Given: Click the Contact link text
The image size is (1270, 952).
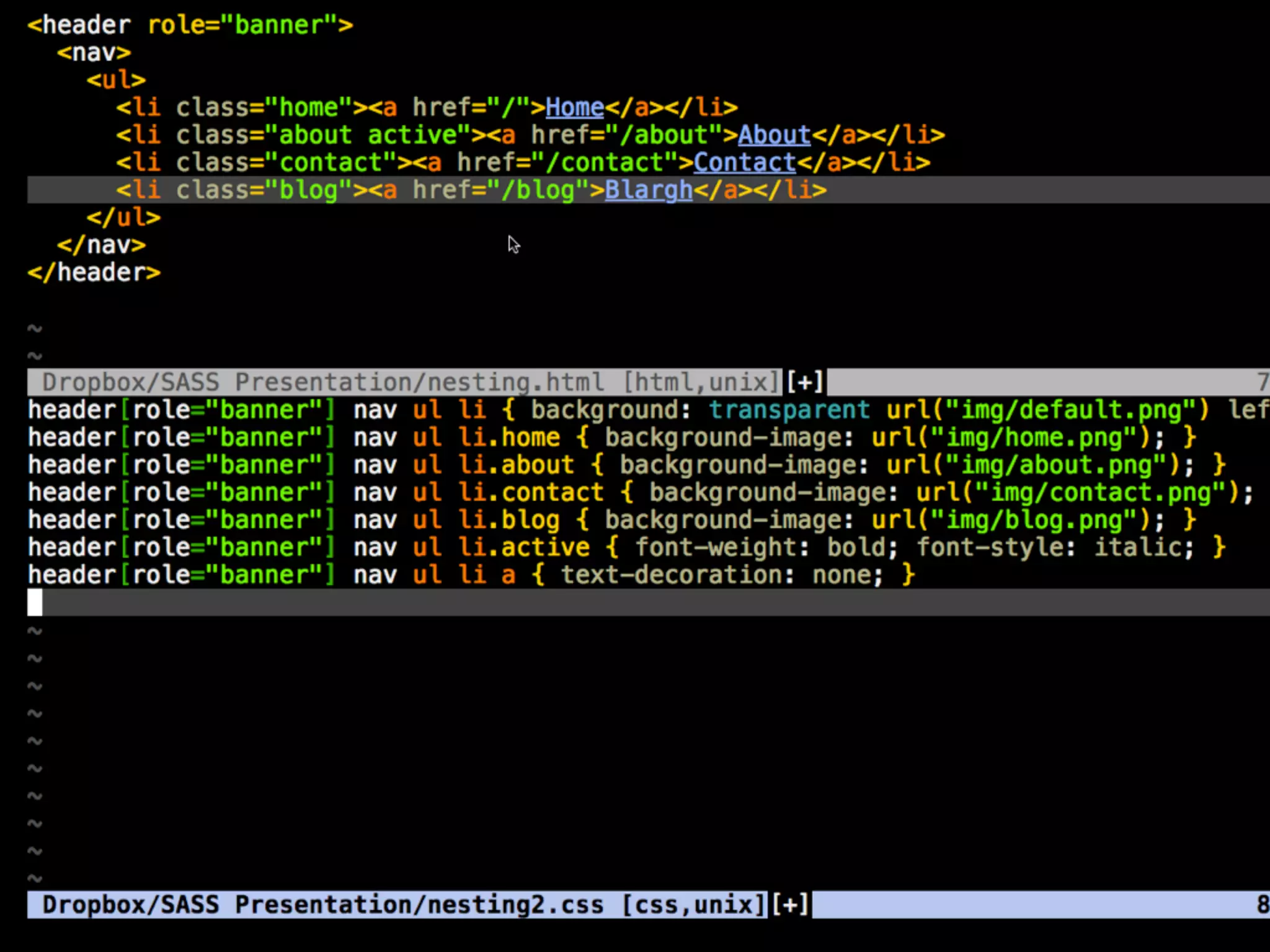Looking at the screenshot, I should (x=744, y=162).
